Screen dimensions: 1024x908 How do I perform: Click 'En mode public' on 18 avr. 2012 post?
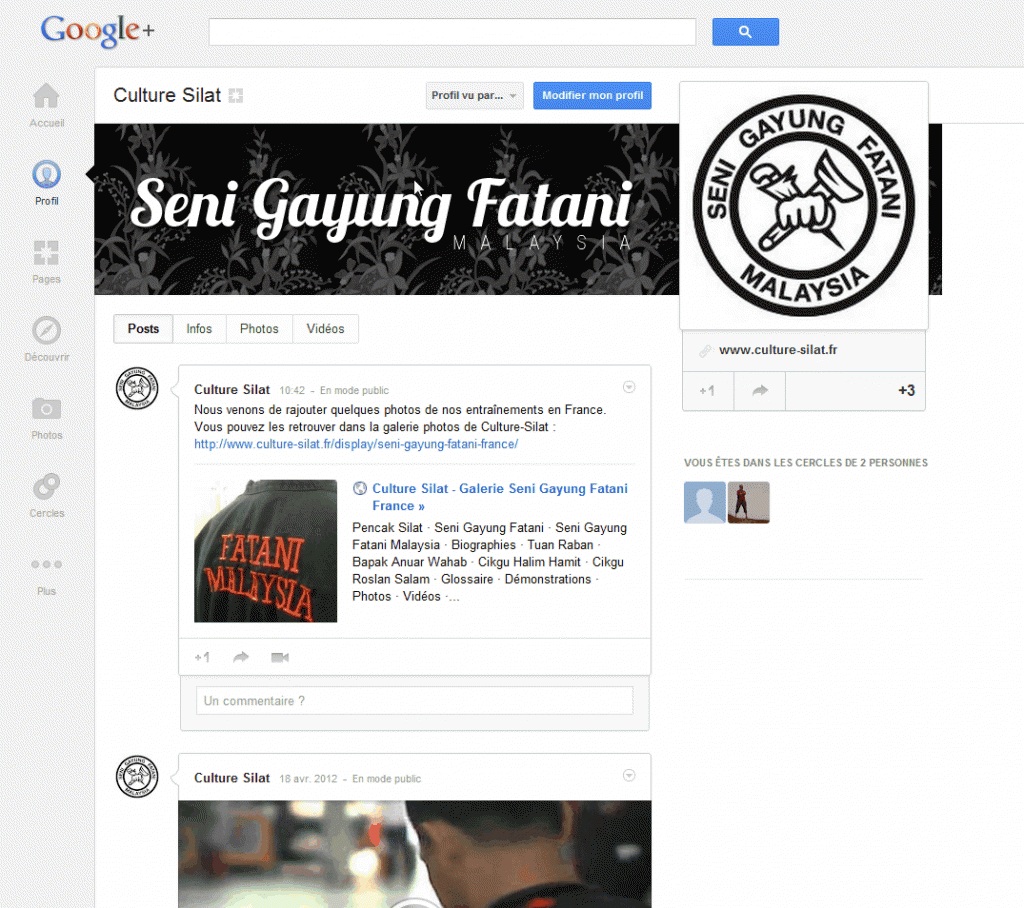point(387,779)
